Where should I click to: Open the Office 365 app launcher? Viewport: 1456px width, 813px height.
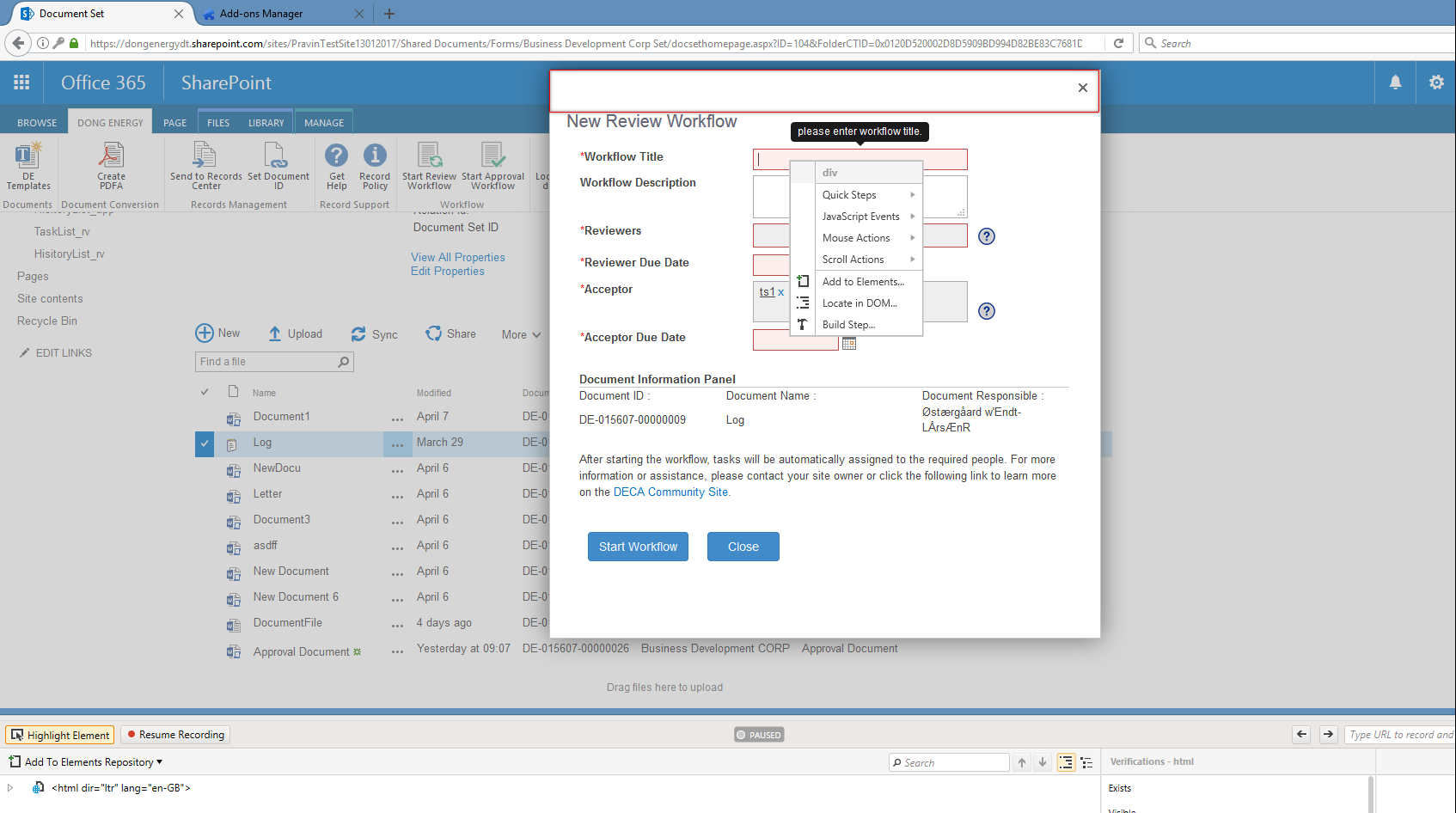tap(21, 83)
